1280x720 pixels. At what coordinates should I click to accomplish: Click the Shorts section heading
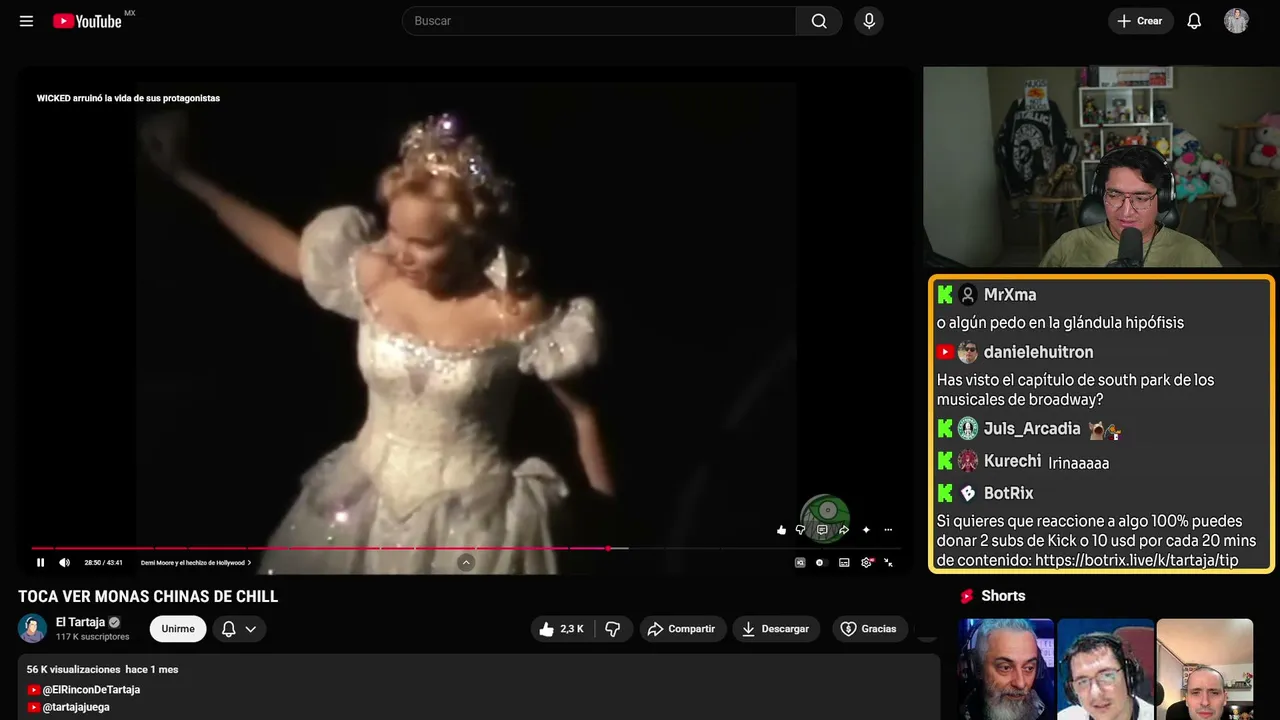[x=1003, y=596]
